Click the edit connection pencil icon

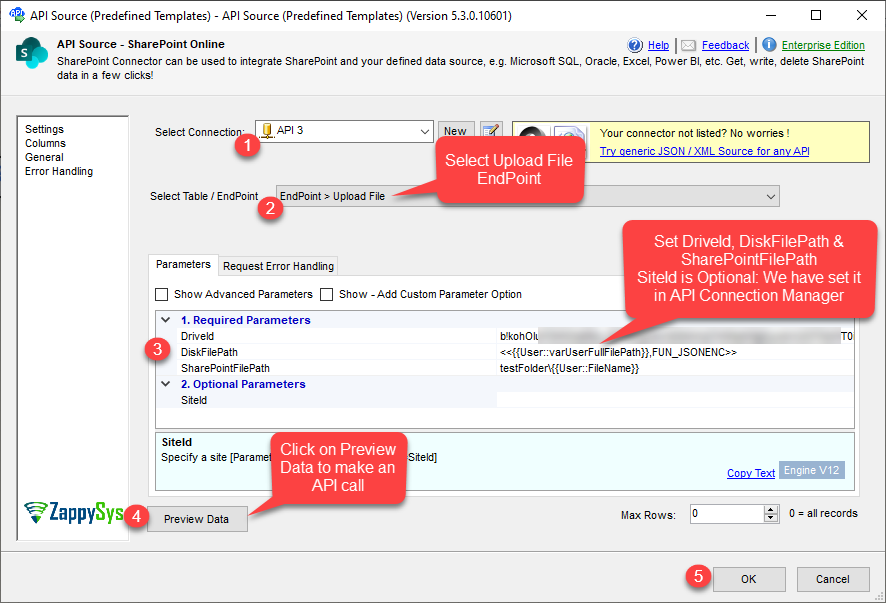[491, 131]
